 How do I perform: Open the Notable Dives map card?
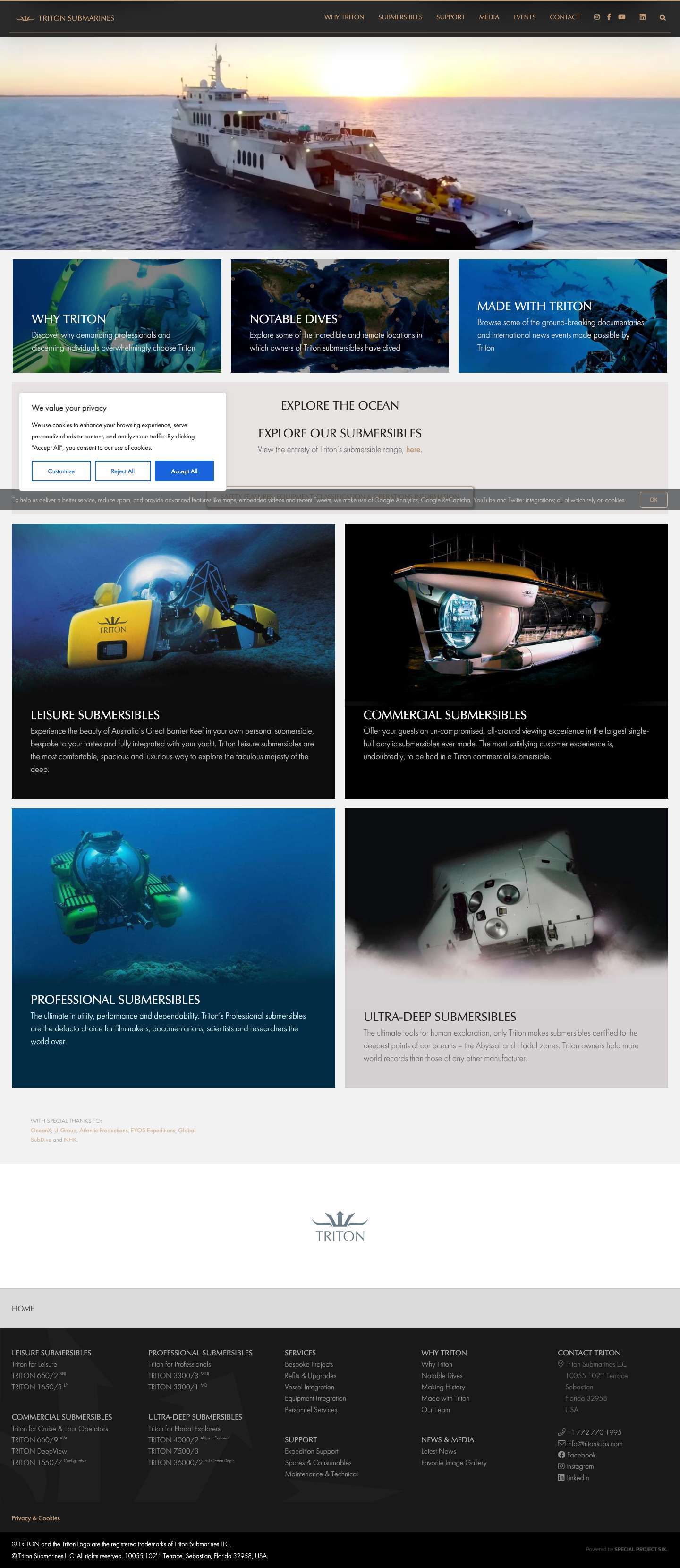coord(340,316)
